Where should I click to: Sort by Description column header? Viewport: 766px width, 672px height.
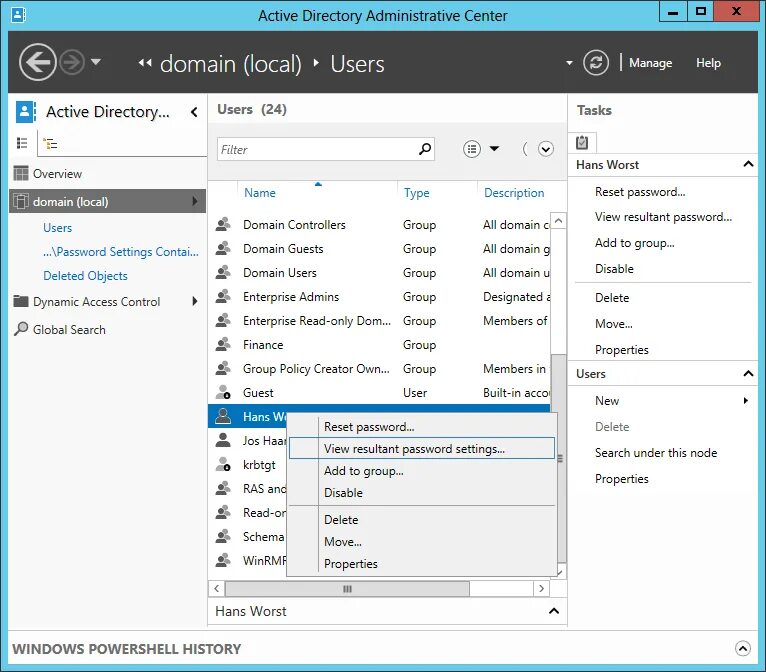coord(514,193)
